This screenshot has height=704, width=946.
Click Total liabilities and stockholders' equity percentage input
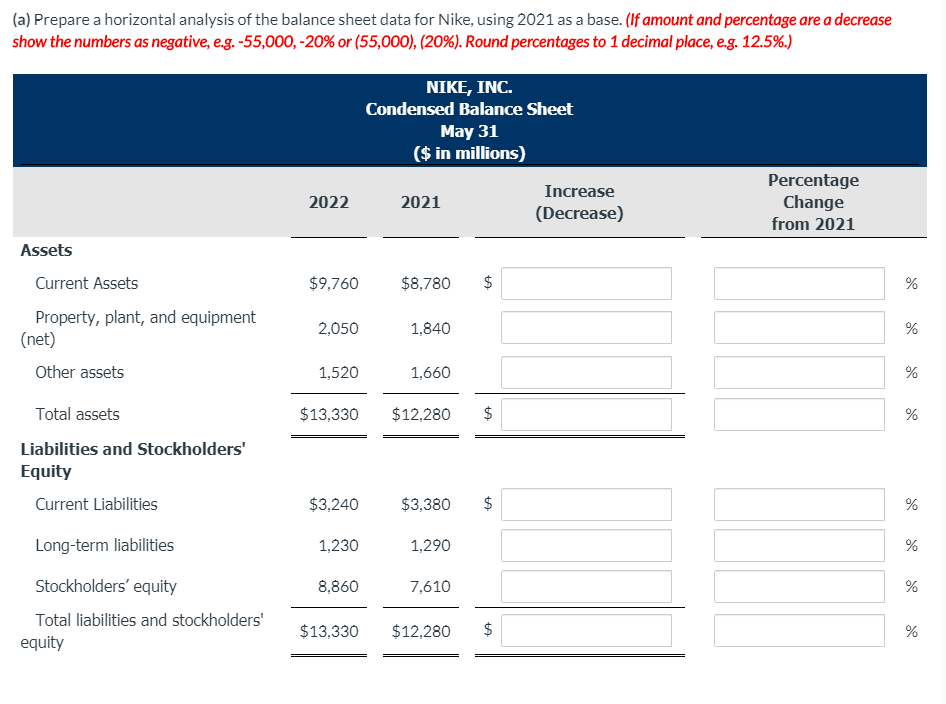pos(799,630)
